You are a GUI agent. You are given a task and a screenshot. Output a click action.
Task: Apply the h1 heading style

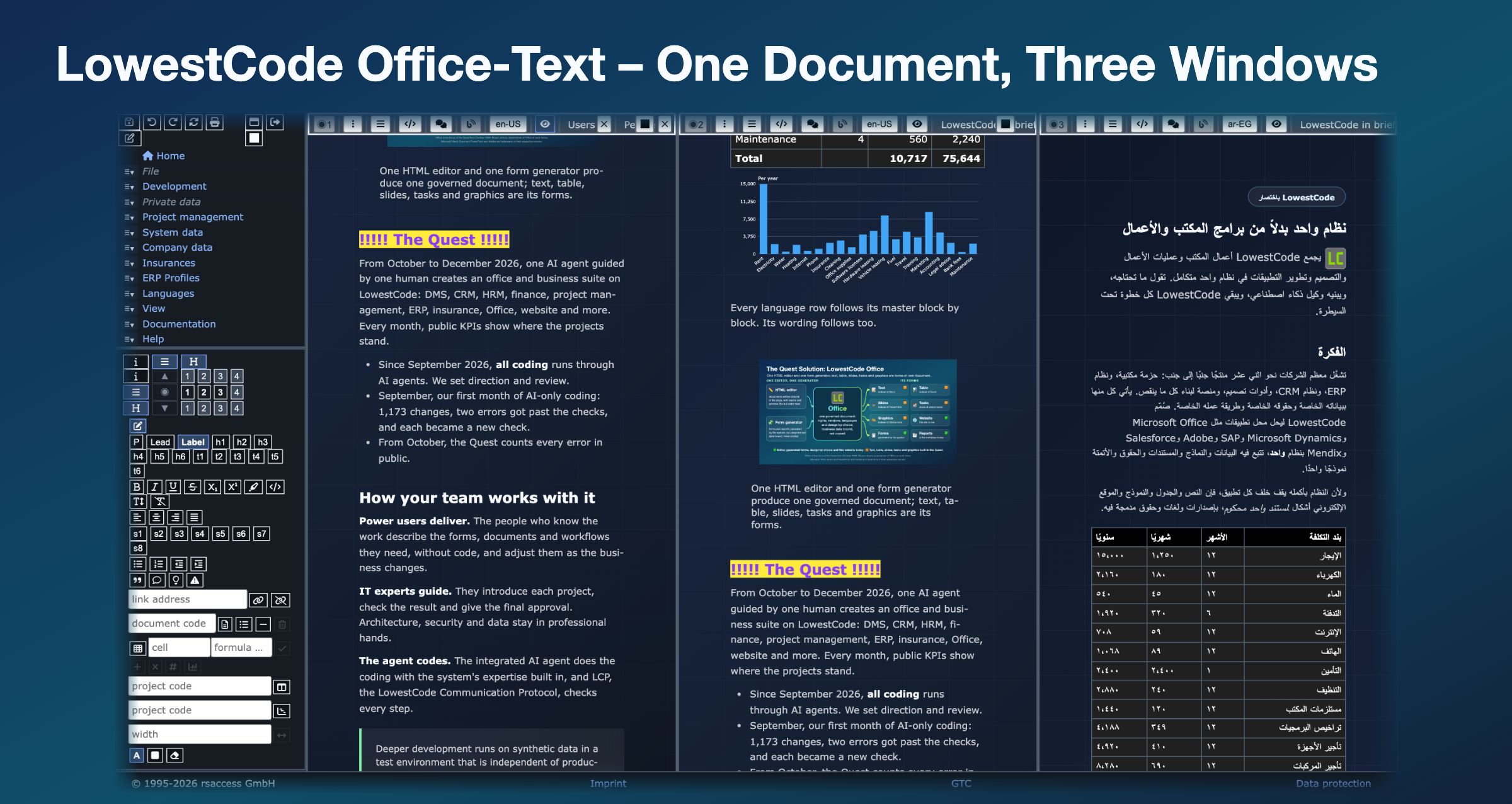click(x=220, y=442)
